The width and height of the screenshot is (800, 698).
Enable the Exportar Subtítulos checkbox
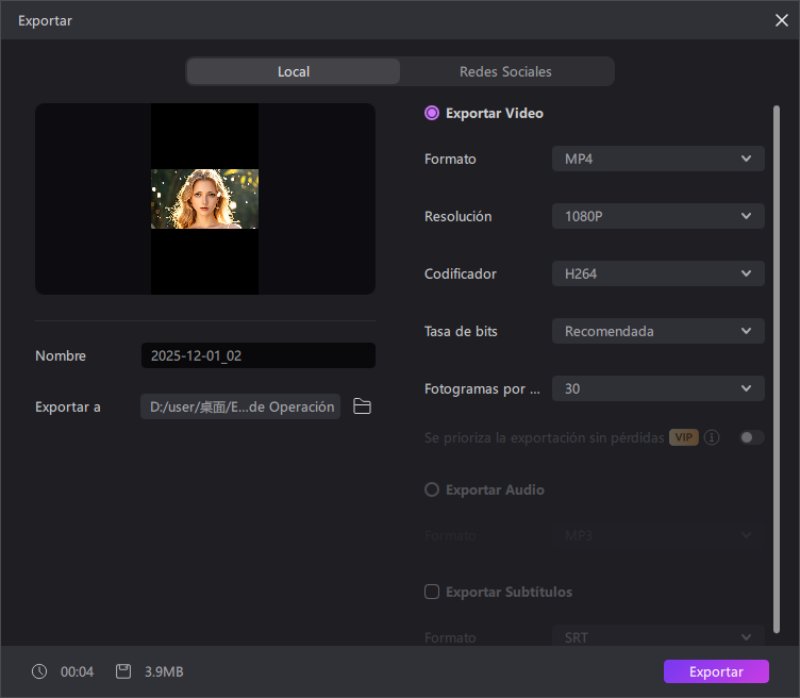click(x=431, y=592)
